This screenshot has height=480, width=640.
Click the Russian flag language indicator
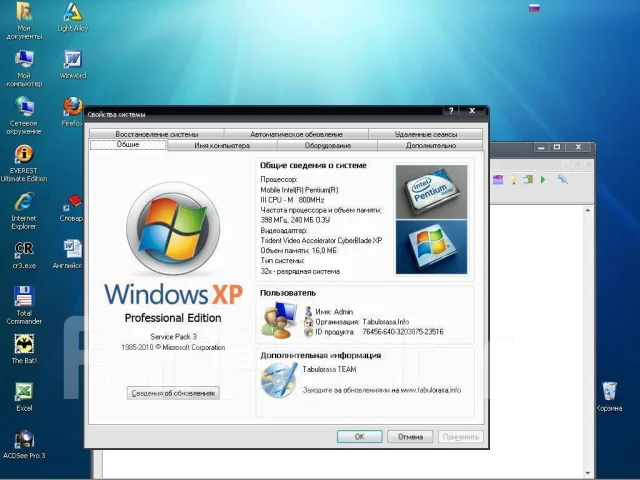(x=534, y=8)
